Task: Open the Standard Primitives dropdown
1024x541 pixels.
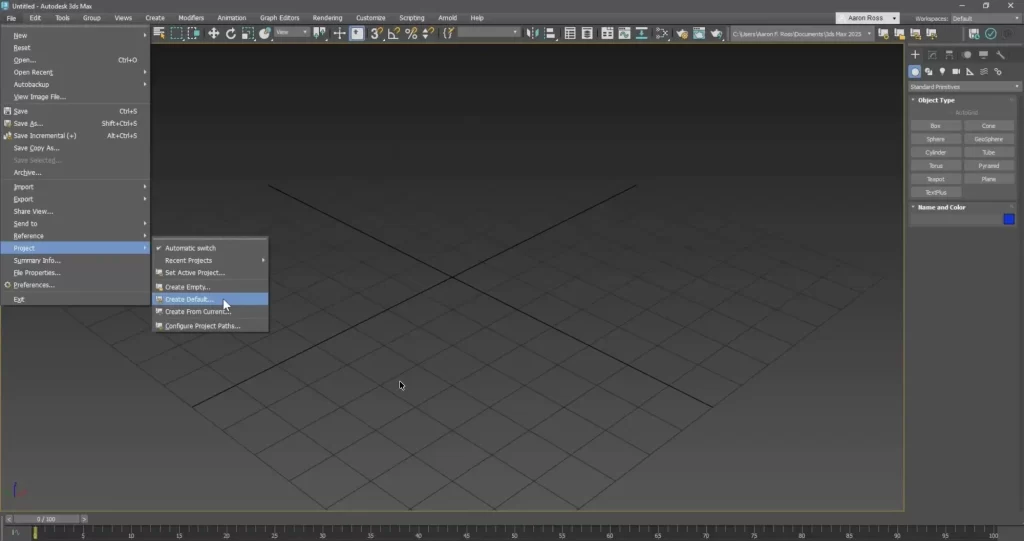Action: coord(964,87)
